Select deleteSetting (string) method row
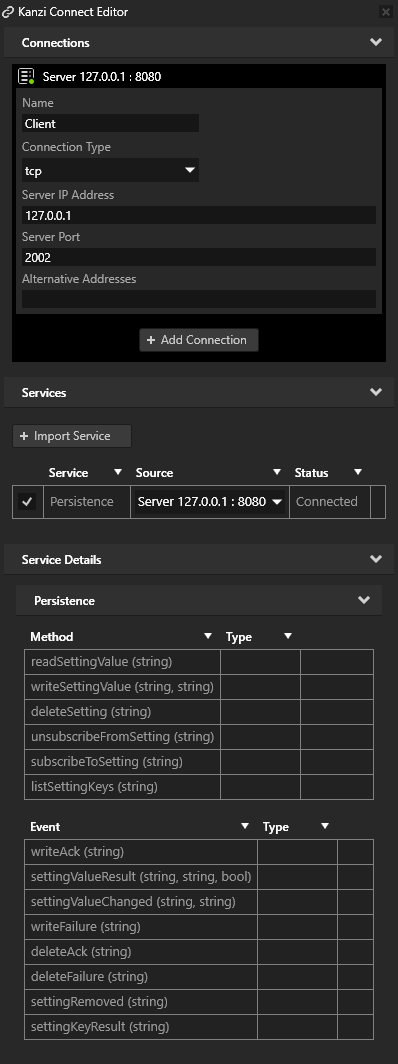 (x=199, y=712)
